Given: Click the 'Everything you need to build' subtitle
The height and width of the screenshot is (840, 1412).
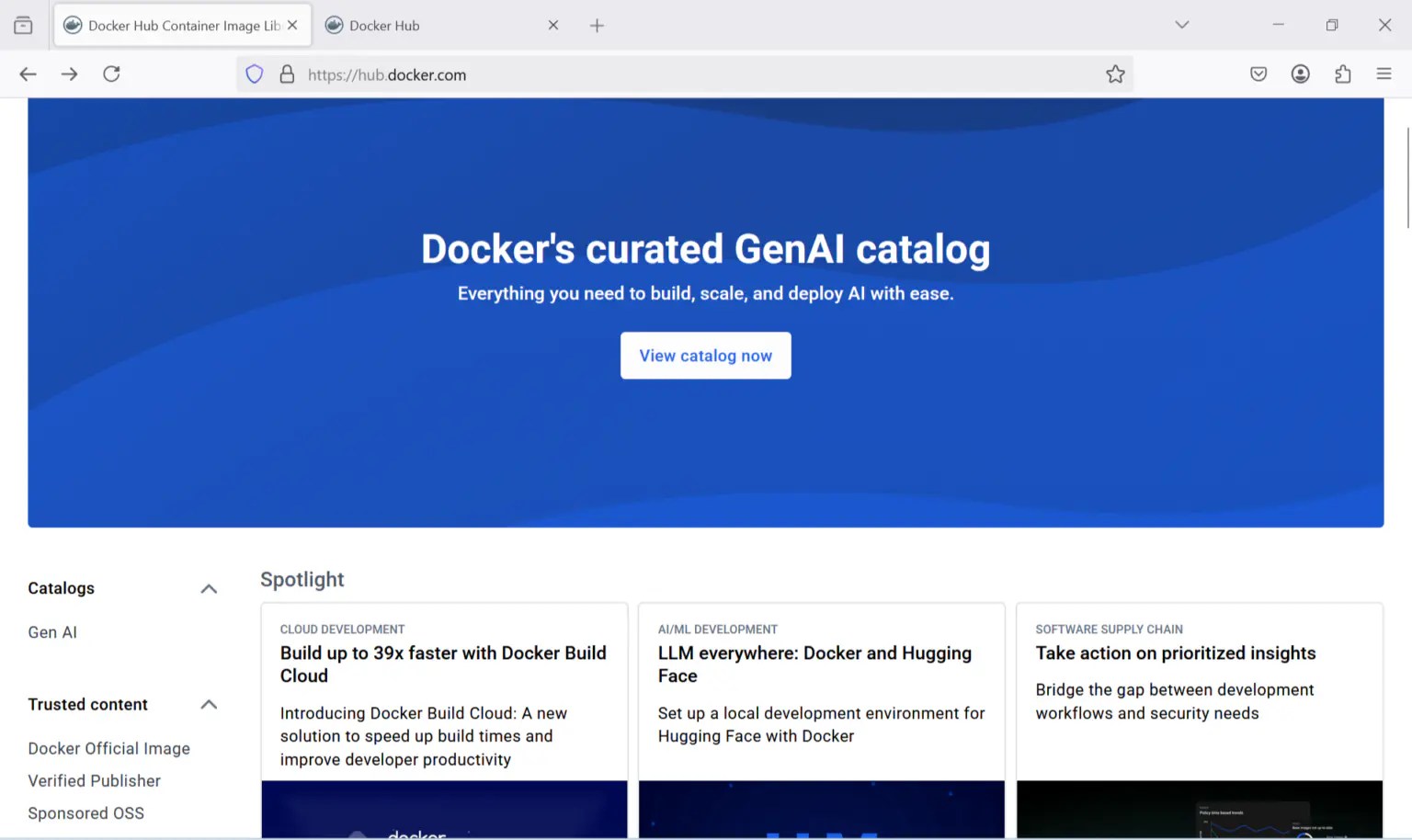Looking at the screenshot, I should point(706,294).
